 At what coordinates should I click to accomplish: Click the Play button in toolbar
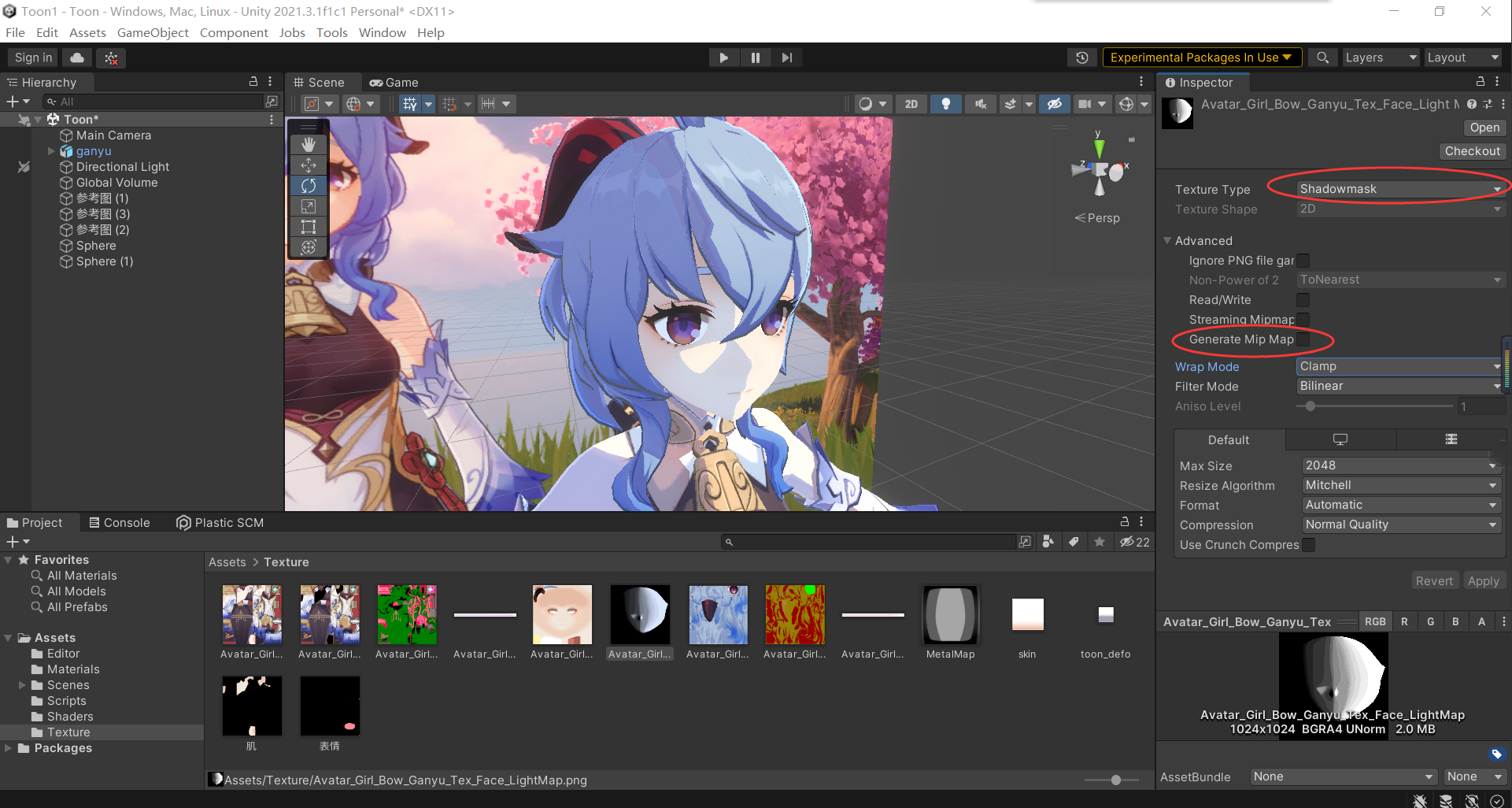pos(723,57)
